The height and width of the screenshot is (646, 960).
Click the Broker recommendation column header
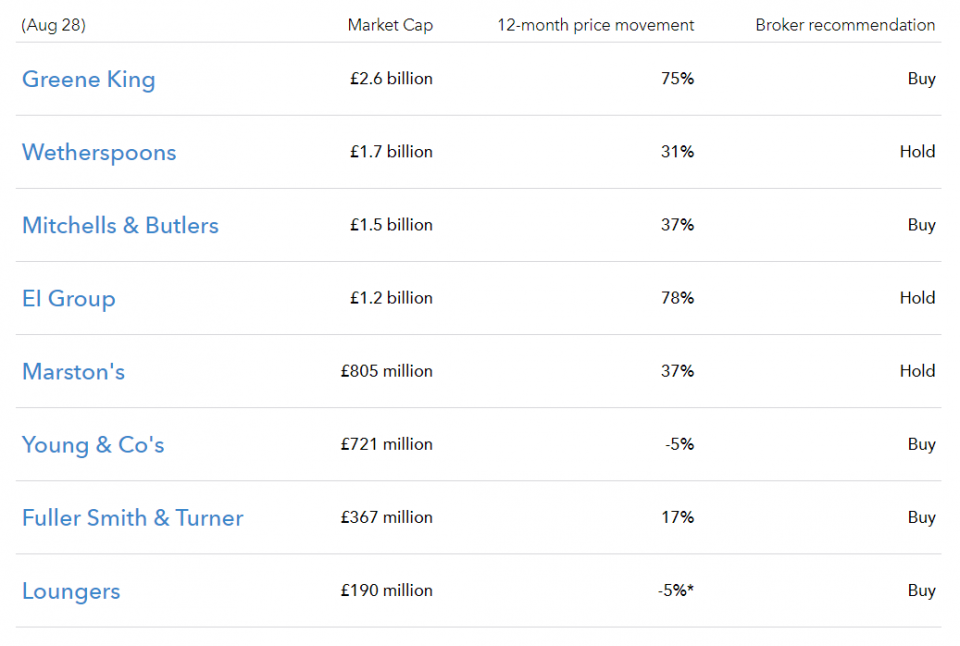(845, 25)
